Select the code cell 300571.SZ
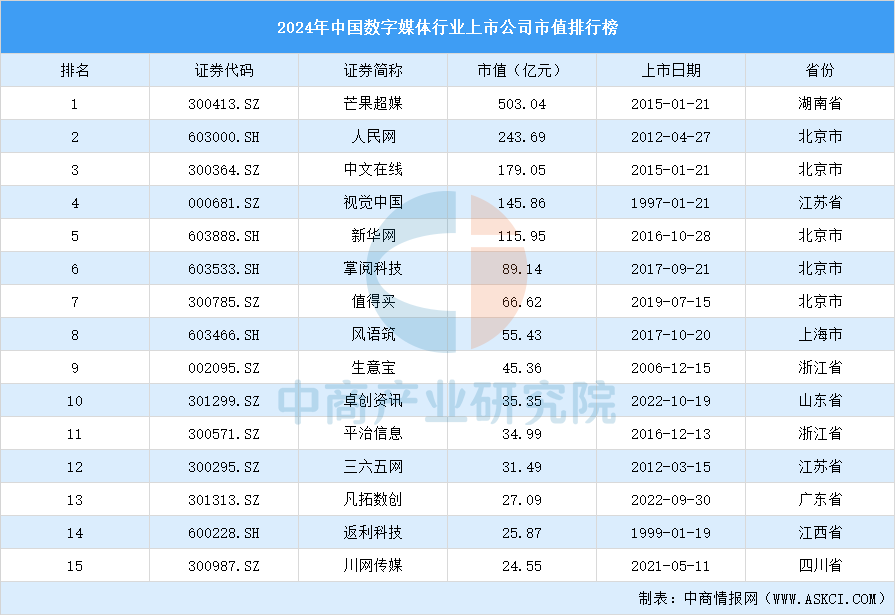895x615 pixels. tap(224, 435)
